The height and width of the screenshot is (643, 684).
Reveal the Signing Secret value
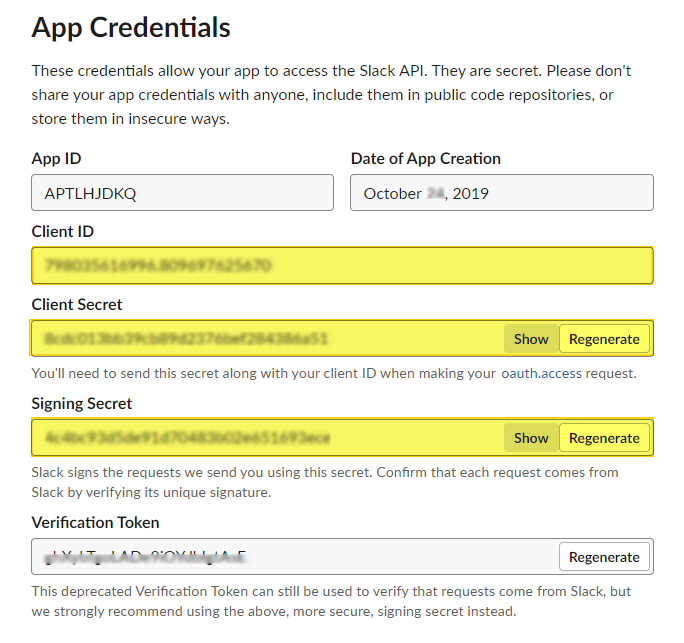pos(531,438)
